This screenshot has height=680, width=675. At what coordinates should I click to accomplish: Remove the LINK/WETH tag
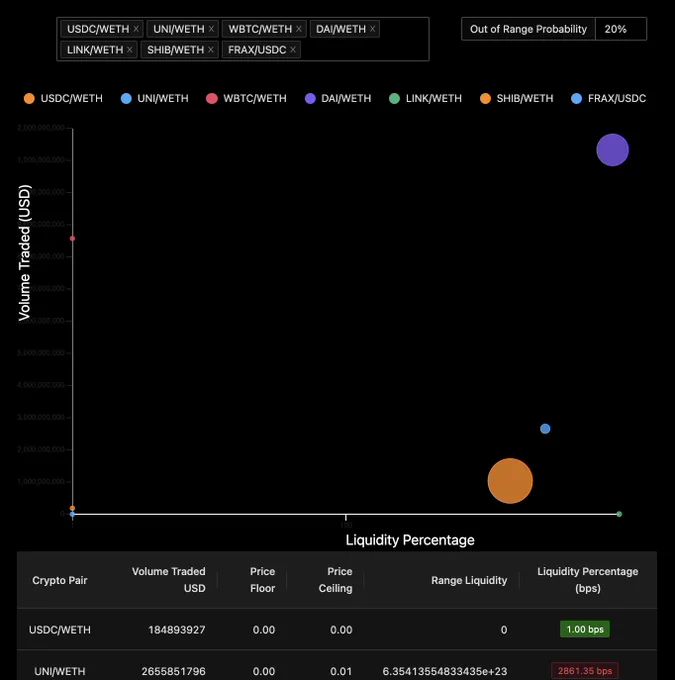click(130, 50)
